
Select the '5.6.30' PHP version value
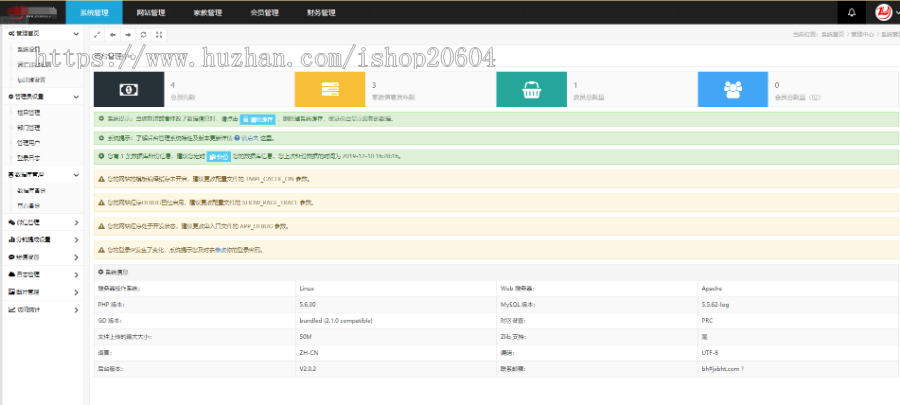[308, 305]
